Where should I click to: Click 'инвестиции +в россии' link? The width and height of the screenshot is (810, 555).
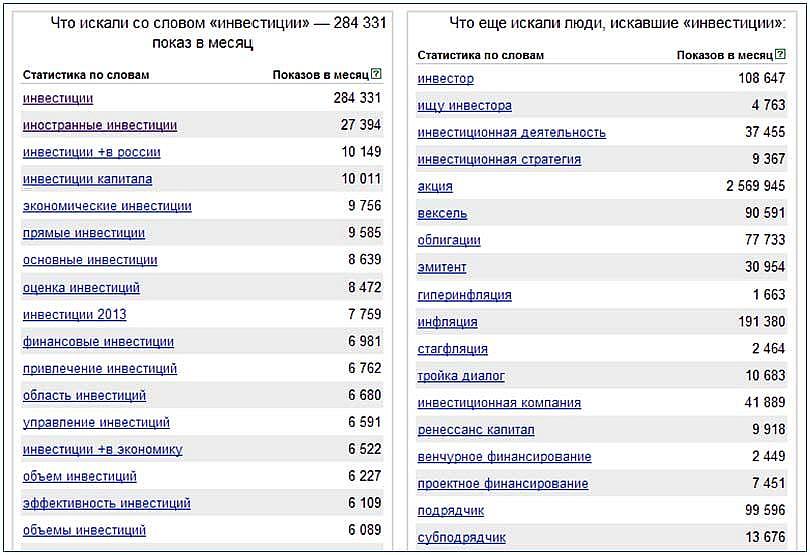coord(92,152)
